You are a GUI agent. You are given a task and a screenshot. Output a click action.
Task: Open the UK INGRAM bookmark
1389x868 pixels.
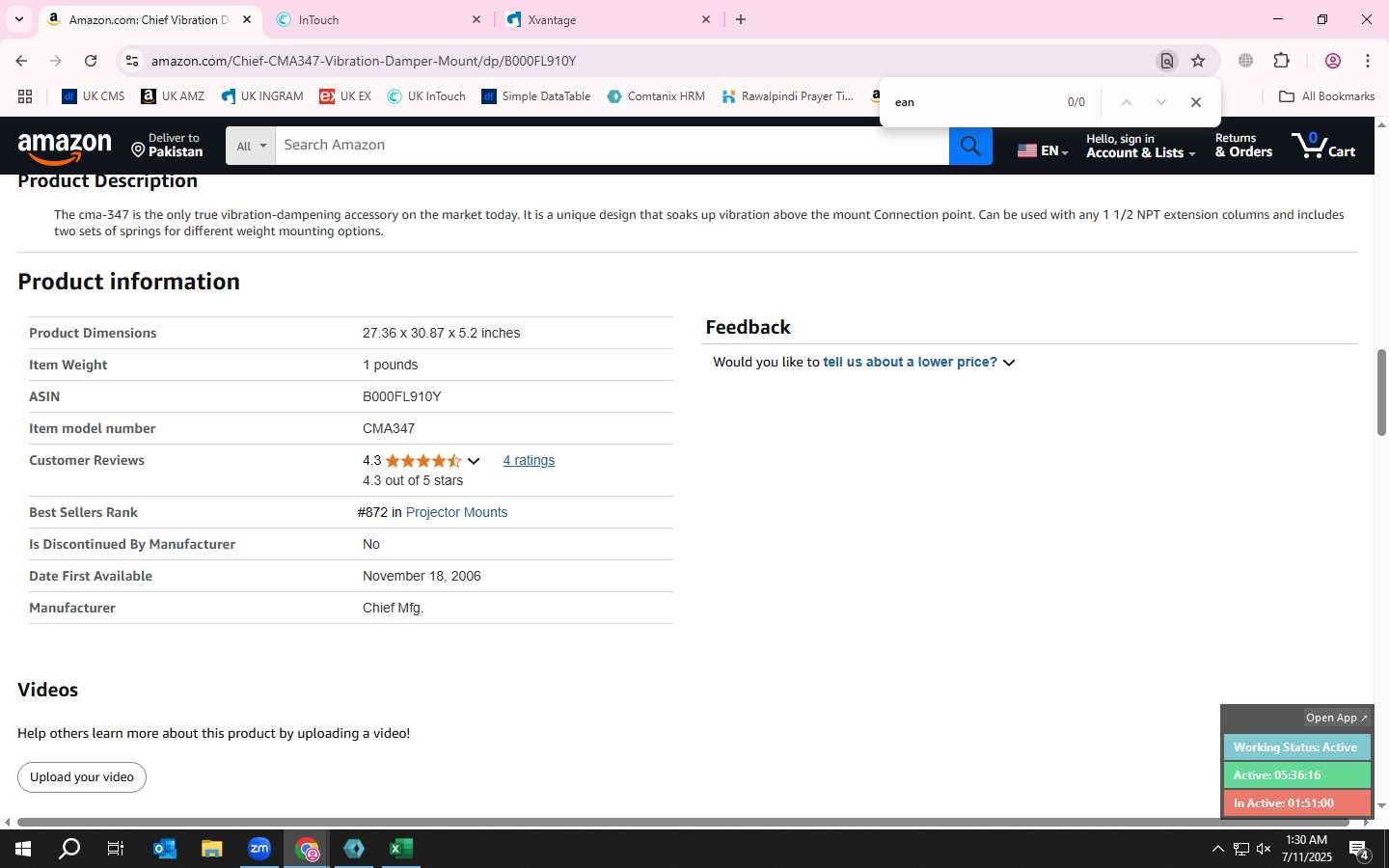coord(262,96)
